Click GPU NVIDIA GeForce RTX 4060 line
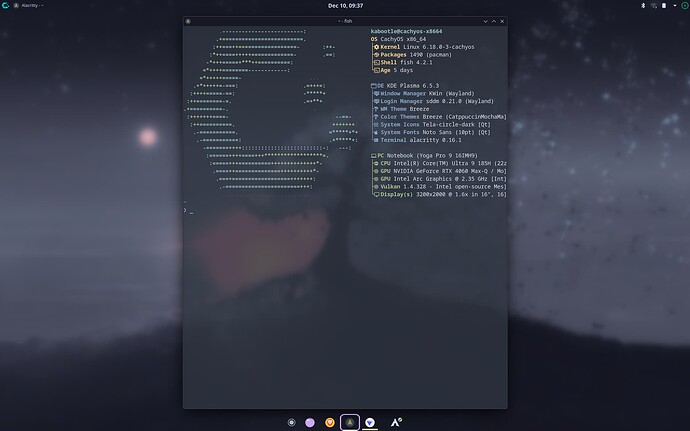 pos(440,171)
